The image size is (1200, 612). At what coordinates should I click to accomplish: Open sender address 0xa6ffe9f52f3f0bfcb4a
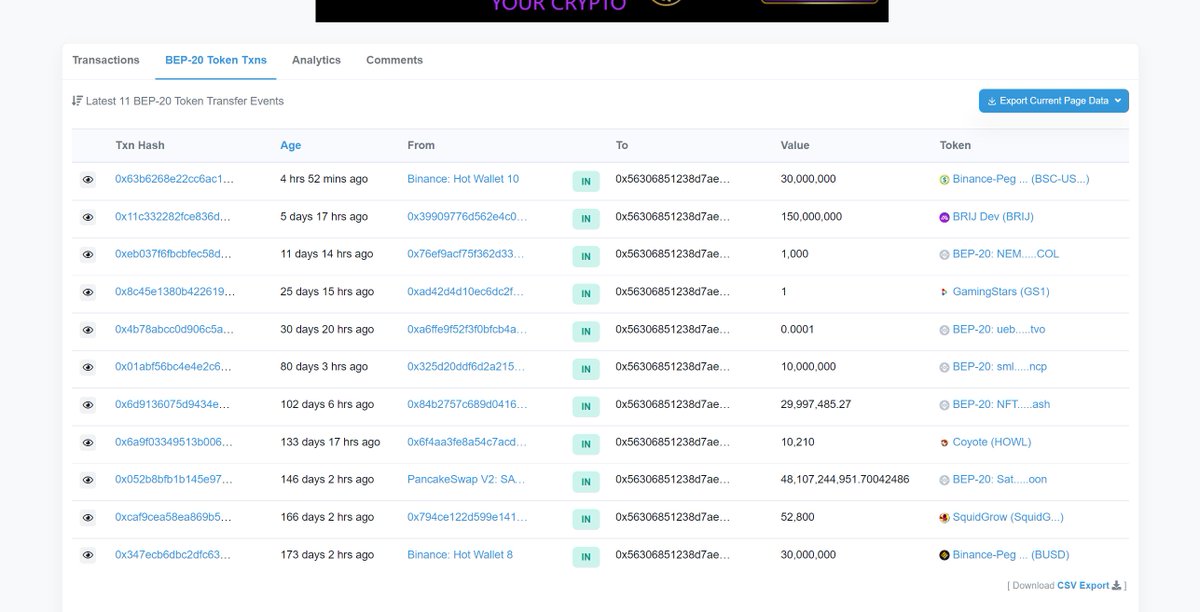click(x=467, y=329)
